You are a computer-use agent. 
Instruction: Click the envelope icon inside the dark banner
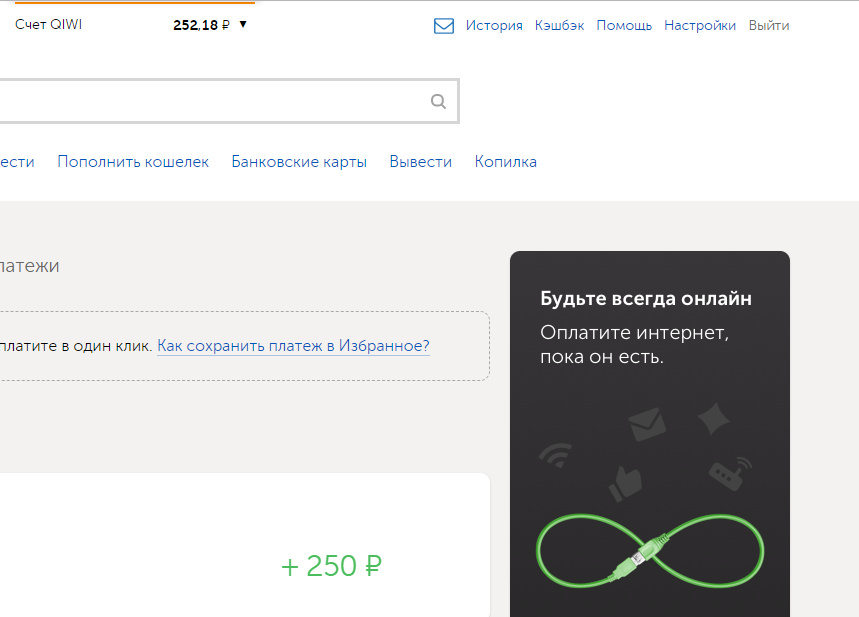pos(647,425)
